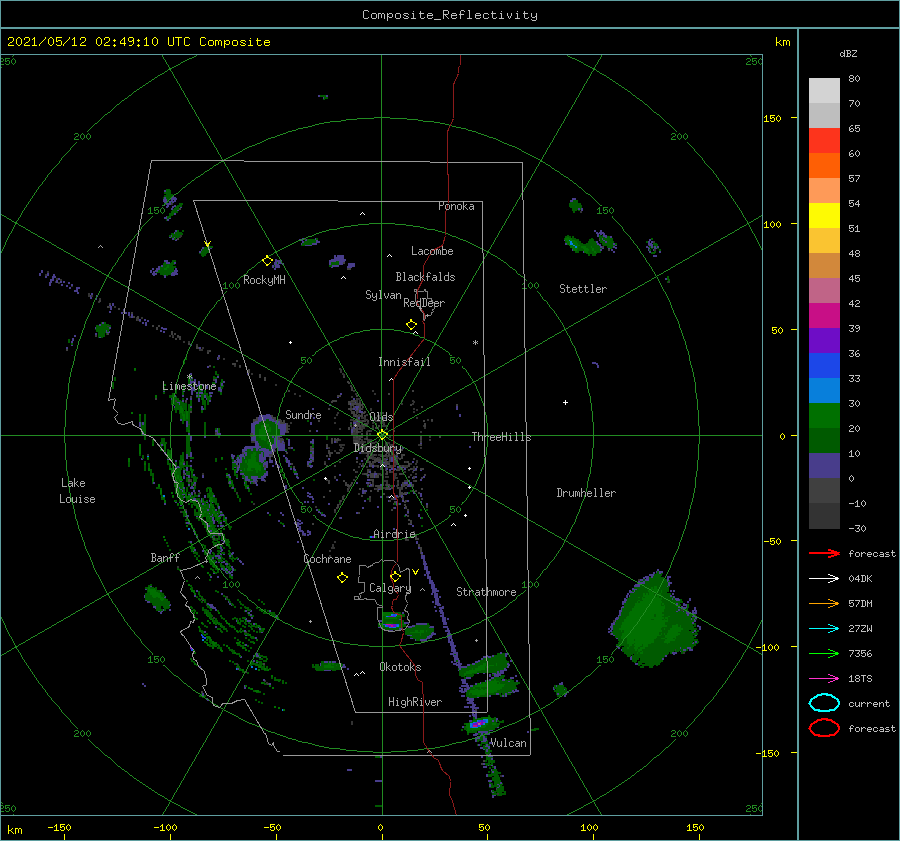This screenshot has height=841, width=900.
Task: Select the bright green dBZ legend swatch
Action: click(x=824, y=415)
